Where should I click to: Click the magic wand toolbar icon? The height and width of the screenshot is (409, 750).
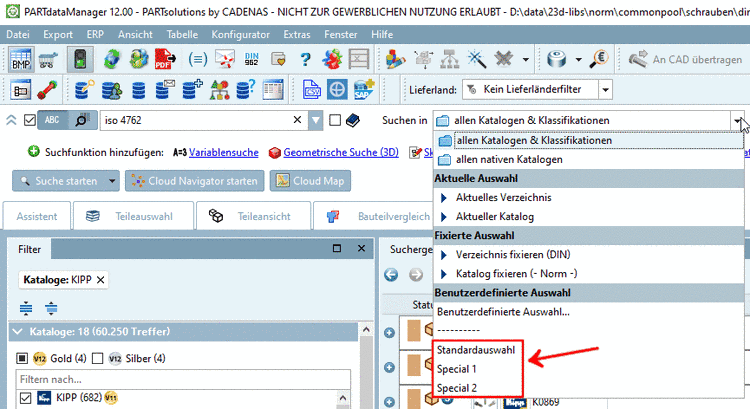(x=476, y=60)
